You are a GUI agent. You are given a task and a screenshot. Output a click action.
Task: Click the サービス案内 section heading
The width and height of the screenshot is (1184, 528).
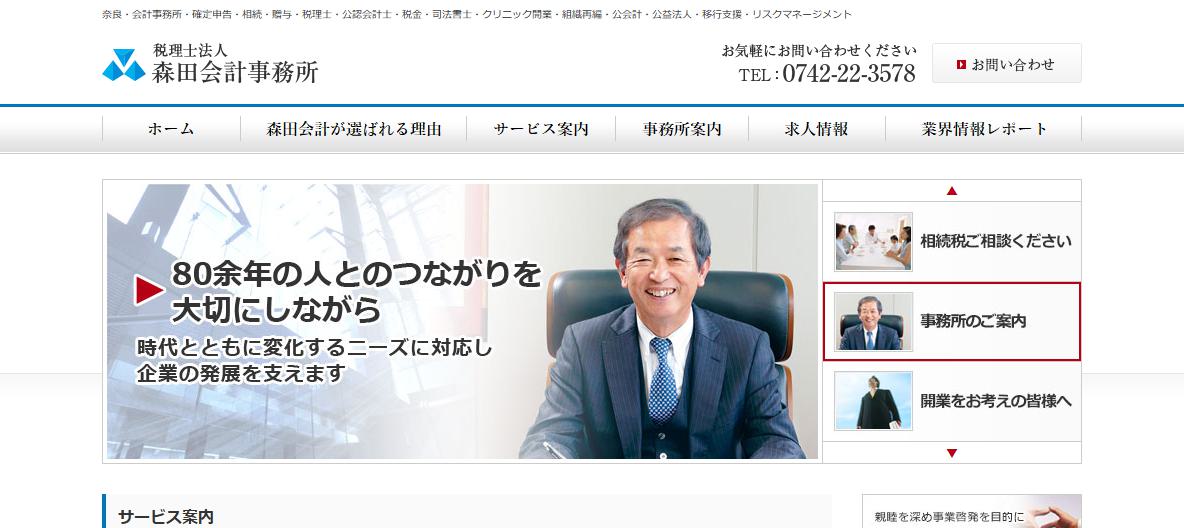click(x=166, y=517)
